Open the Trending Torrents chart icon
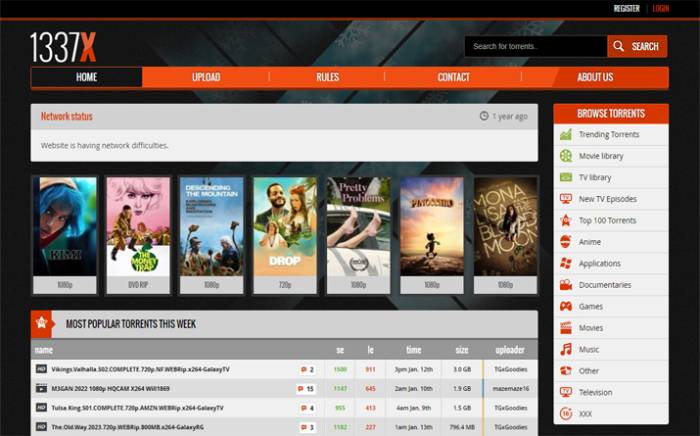 pos(566,134)
